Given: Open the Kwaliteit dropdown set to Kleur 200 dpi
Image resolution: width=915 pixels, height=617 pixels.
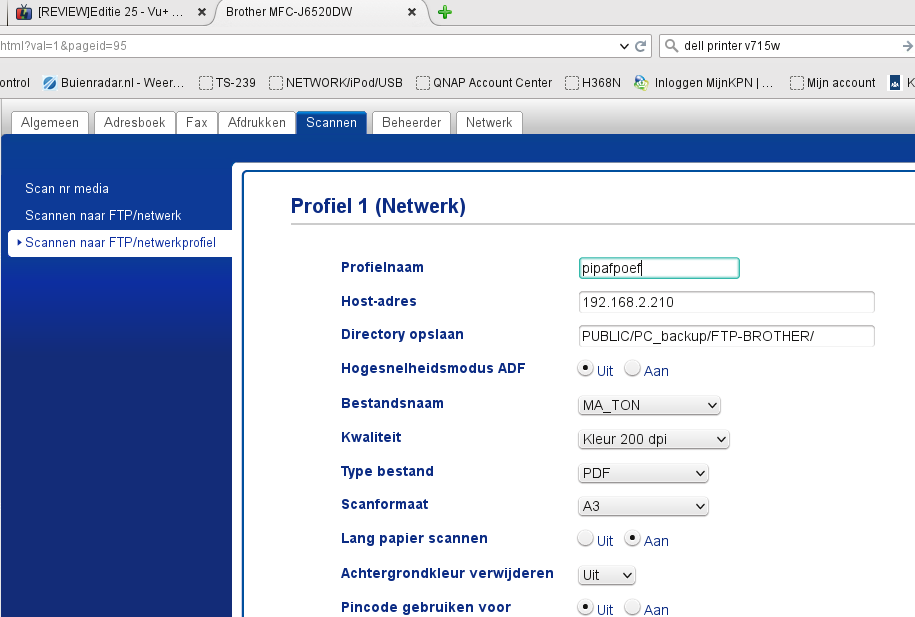Looking at the screenshot, I should tap(654, 439).
